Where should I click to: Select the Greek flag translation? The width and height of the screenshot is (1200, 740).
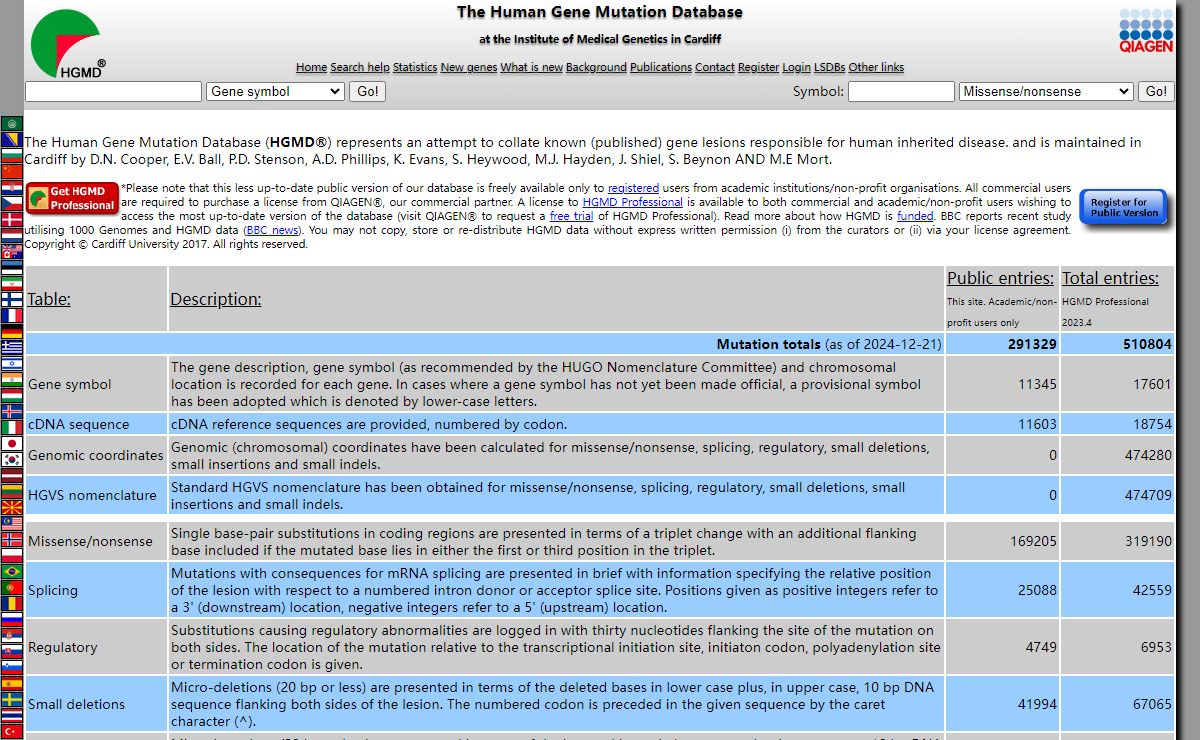pos(12,347)
